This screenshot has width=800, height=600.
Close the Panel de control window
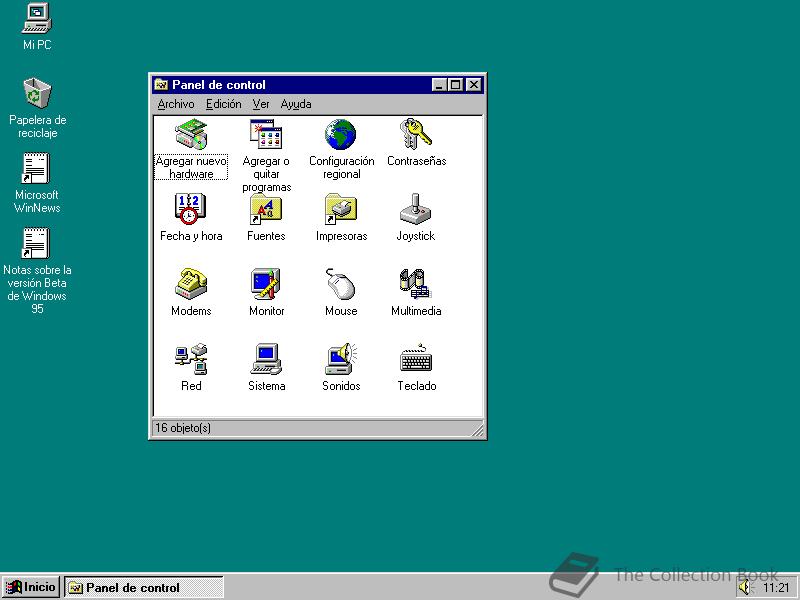pos(474,85)
